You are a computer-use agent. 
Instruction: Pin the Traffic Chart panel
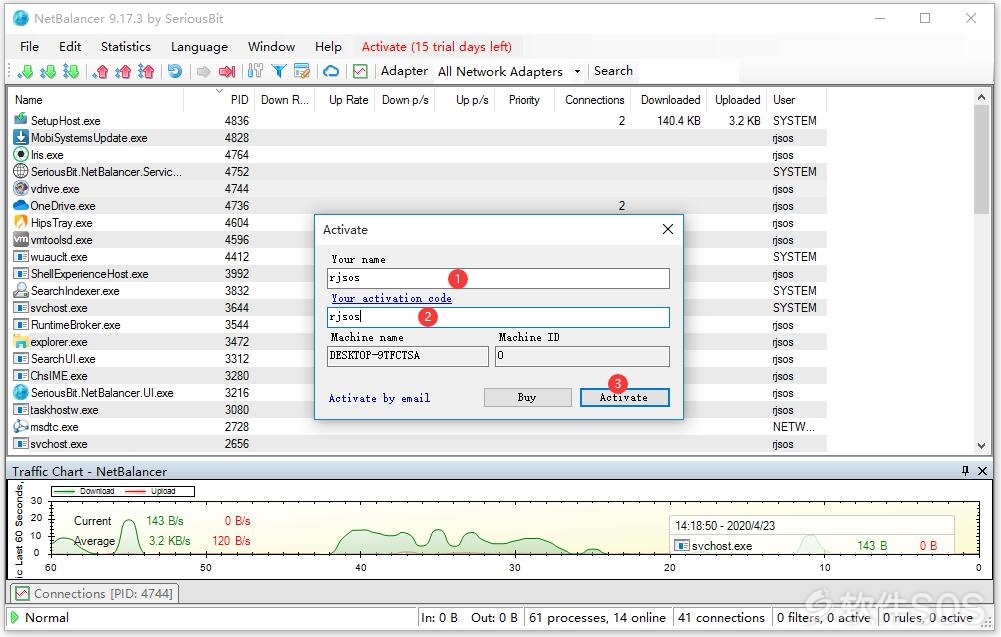click(965, 471)
